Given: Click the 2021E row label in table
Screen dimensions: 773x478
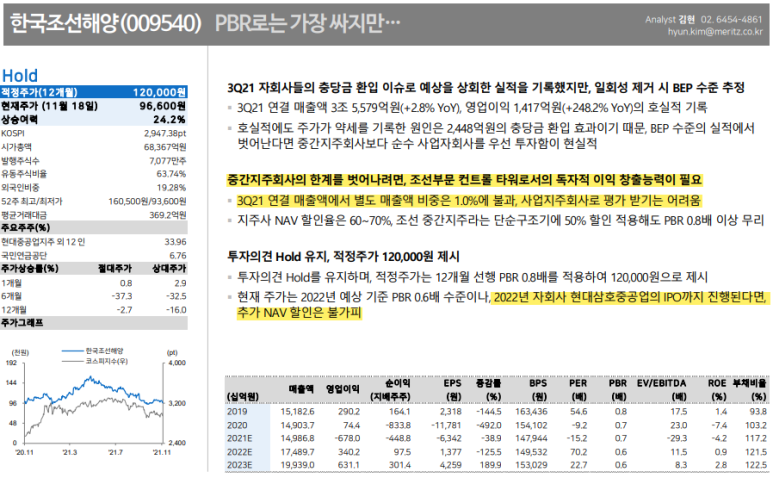Looking at the screenshot, I should tap(240, 438).
